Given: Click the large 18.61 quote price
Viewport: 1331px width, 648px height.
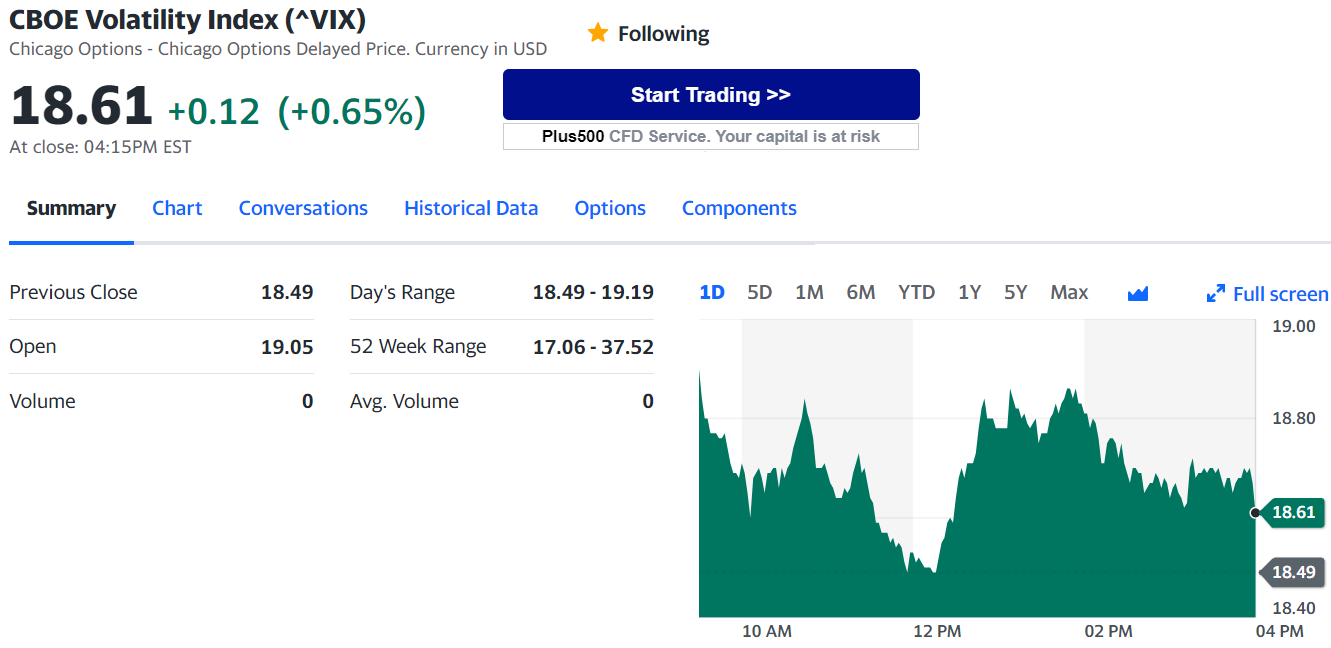Looking at the screenshot, I should pyautogui.click(x=81, y=106).
